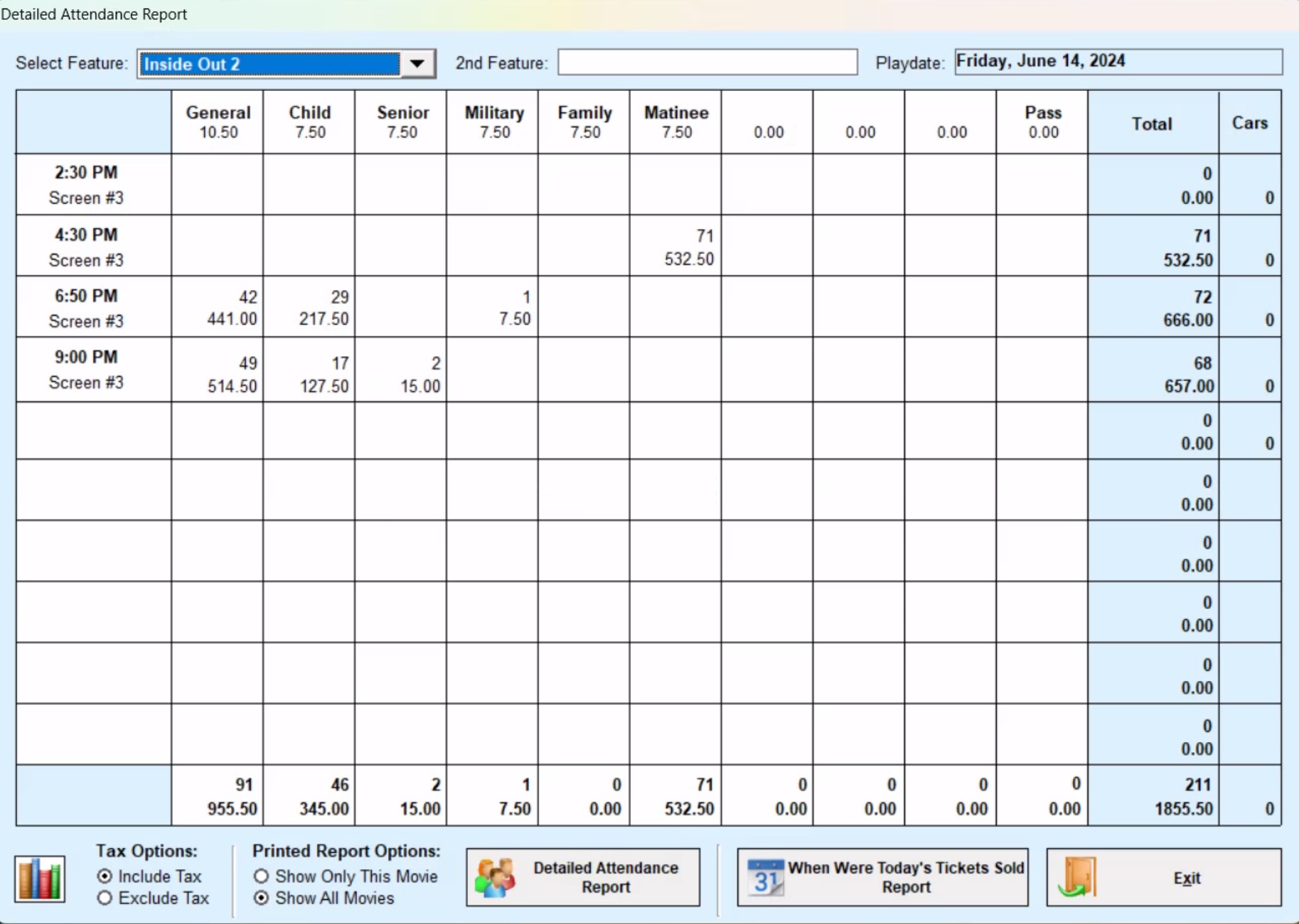Choose Show All Movies option
This screenshot has width=1299, height=924.
[x=262, y=898]
